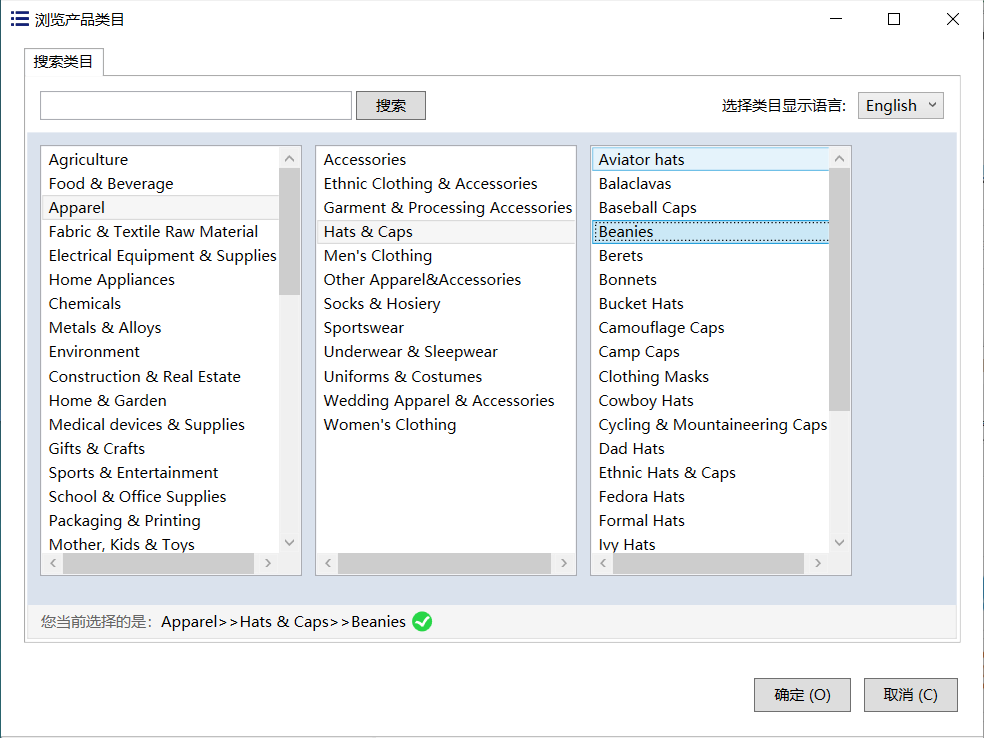Pick Sportswear from the middle list

click(x=364, y=328)
